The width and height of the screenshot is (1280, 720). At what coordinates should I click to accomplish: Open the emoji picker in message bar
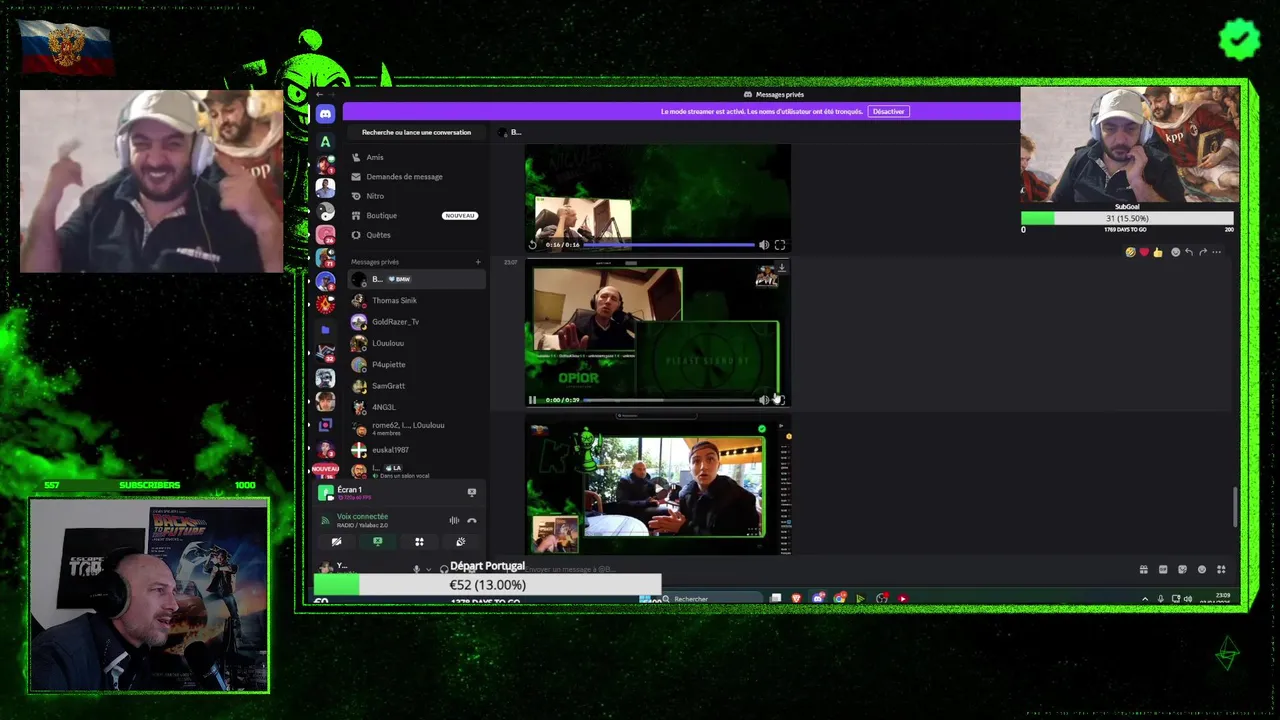click(x=1202, y=569)
